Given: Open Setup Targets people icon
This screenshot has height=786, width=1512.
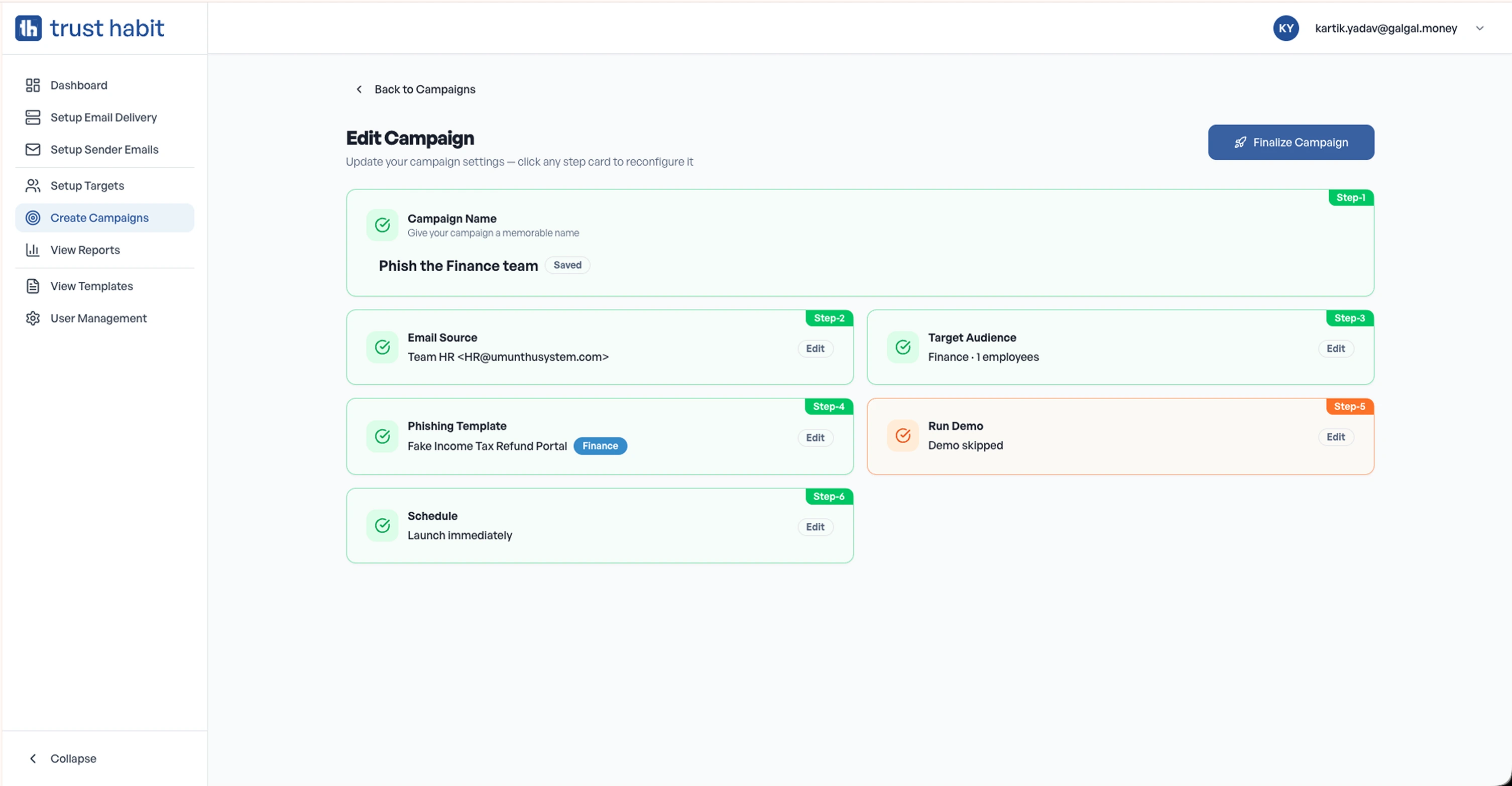Looking at the screenshot, I should click(x=33, y=185).
